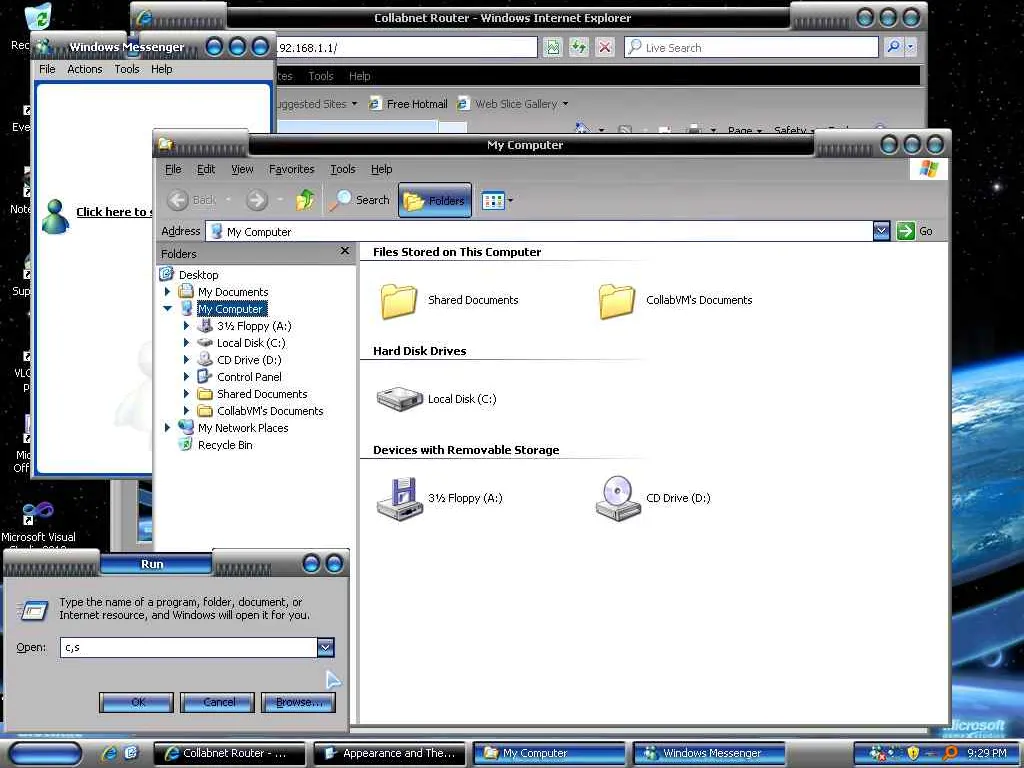
Task: Expand My Documents in folder tree
Action: 167,292
